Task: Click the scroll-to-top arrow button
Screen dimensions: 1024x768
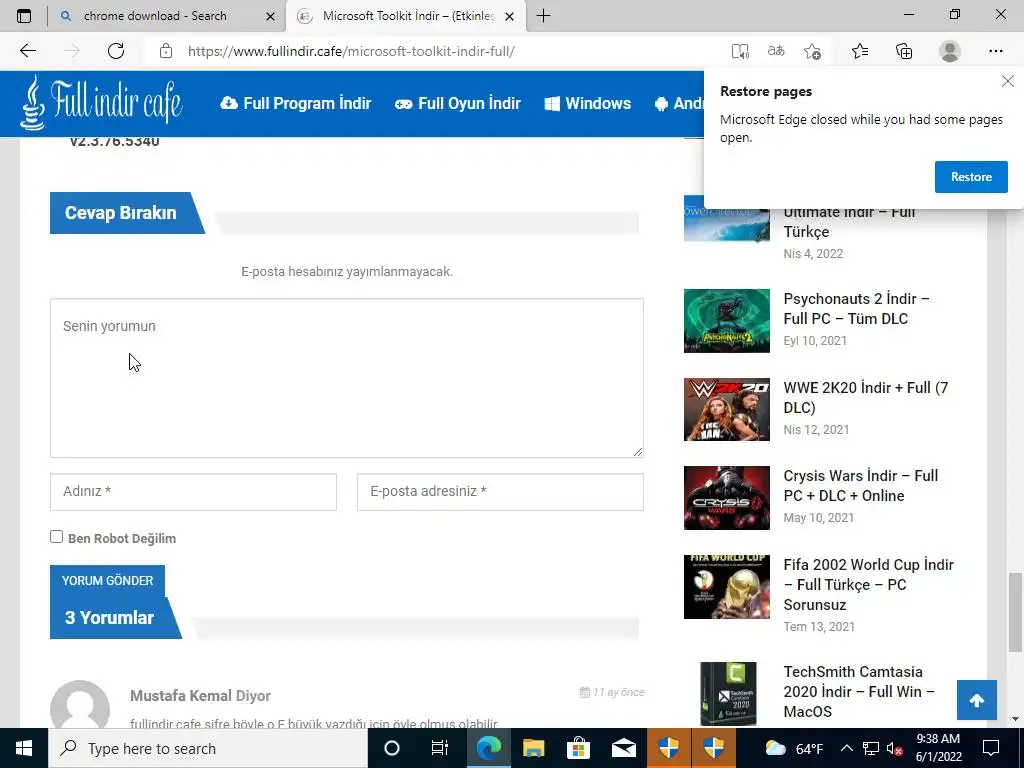Action: click(x=977, y=700)
